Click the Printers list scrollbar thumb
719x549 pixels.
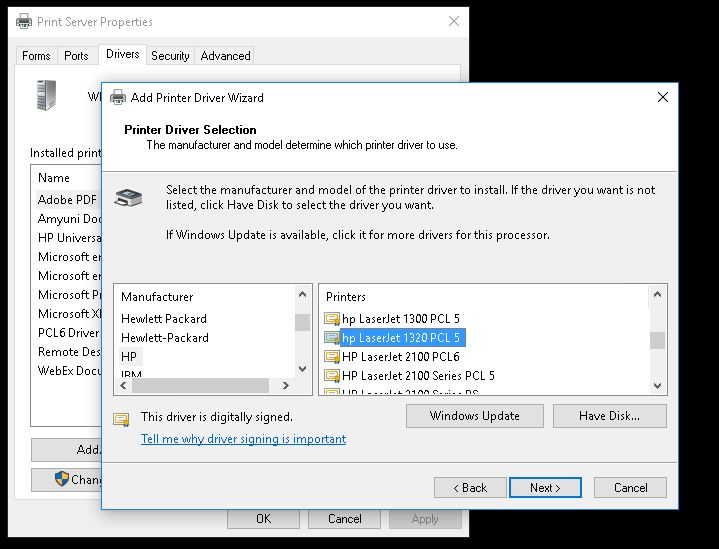[x=657, y=340]
